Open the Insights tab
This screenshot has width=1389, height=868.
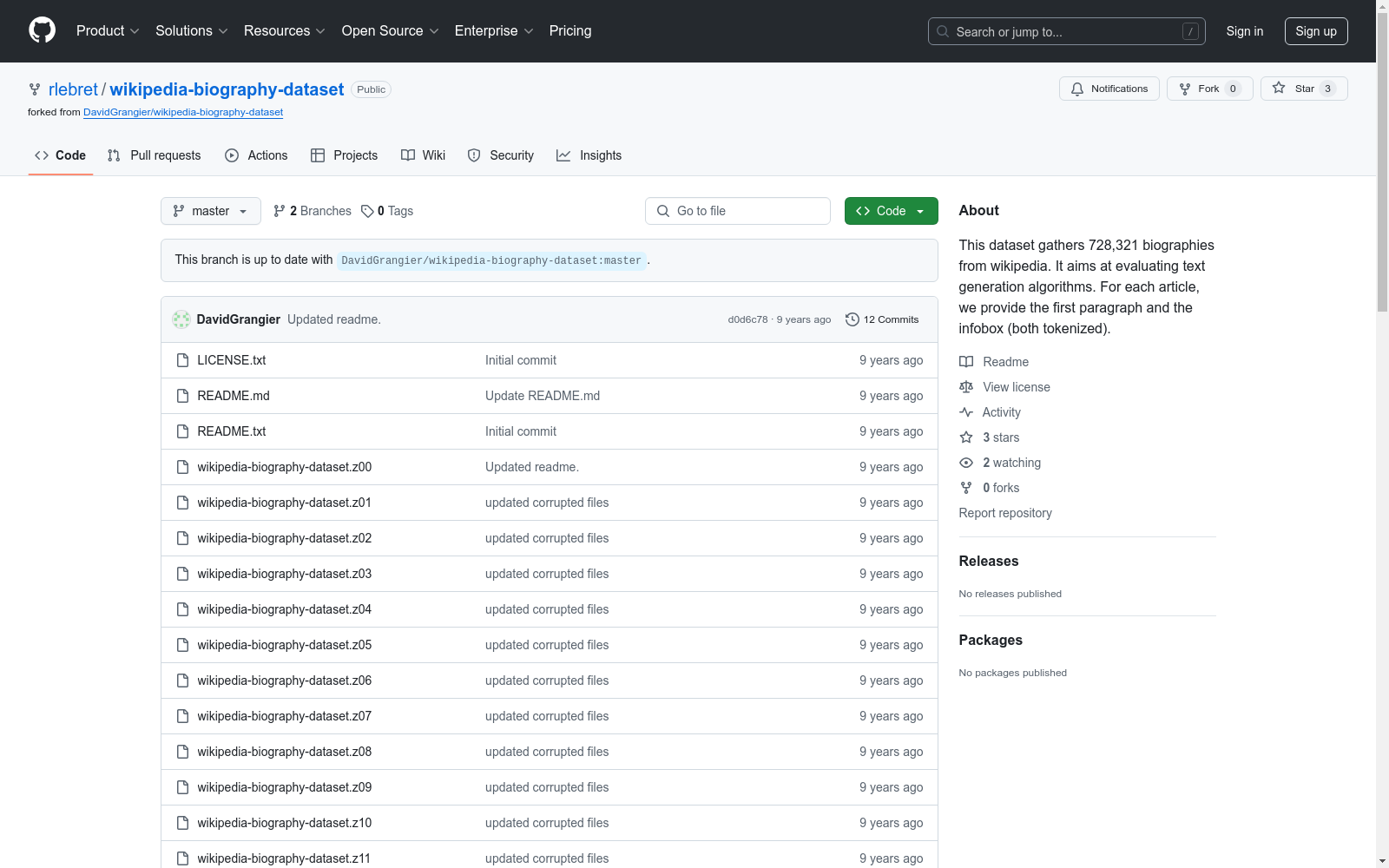(589, 155)
